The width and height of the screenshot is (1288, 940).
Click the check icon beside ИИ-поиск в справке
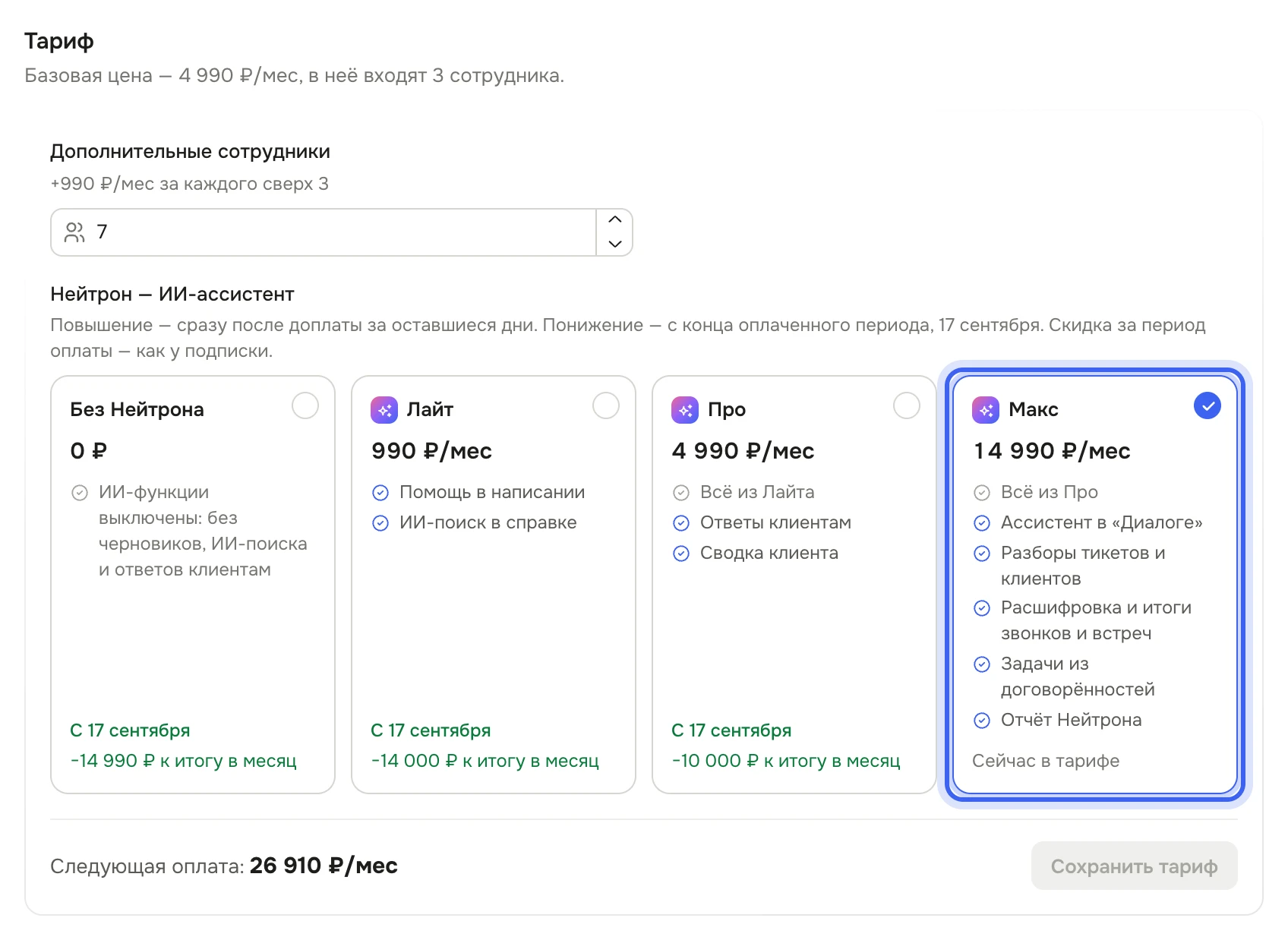point(380,523)
